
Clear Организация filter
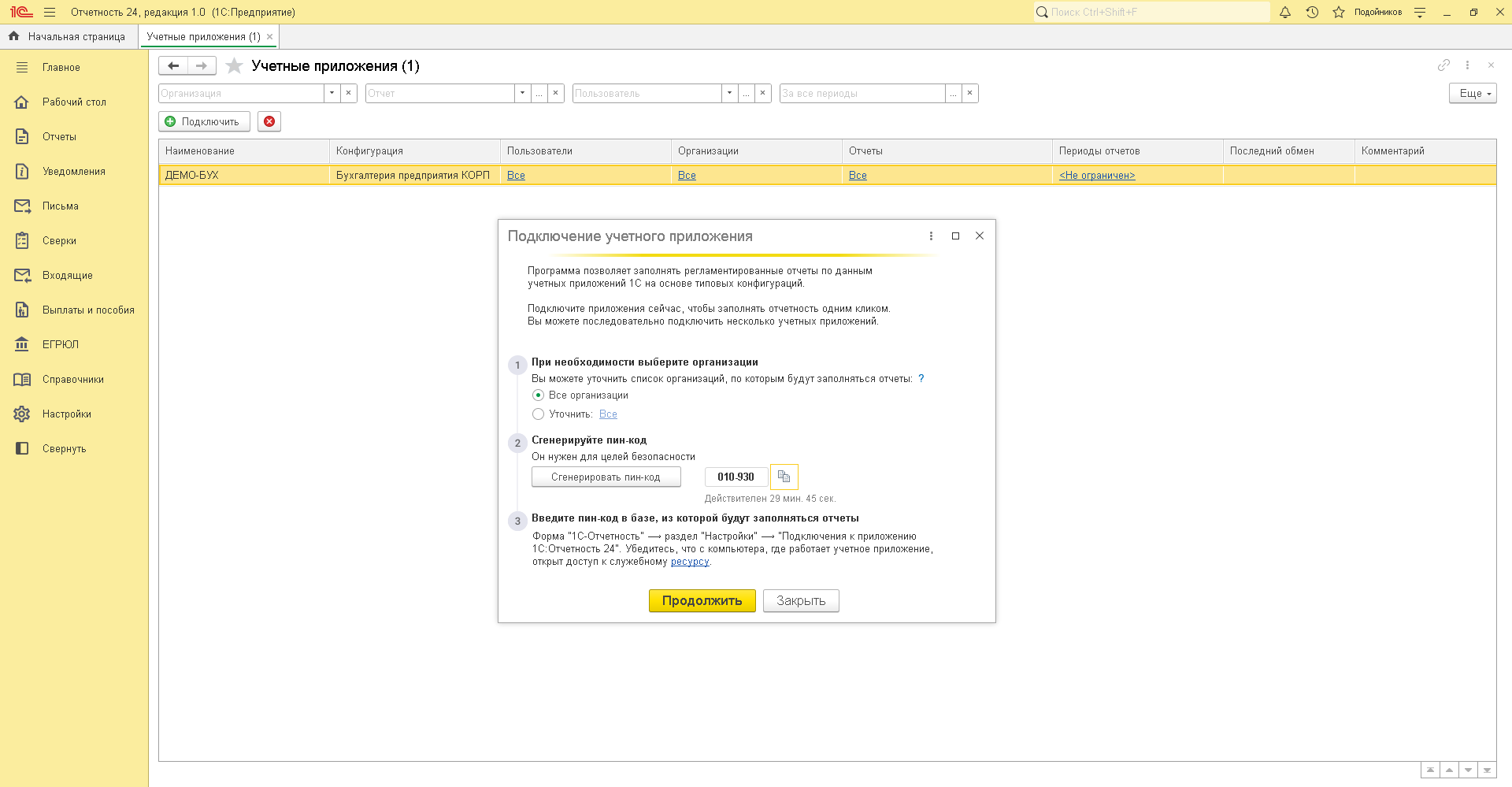(349, 93)
